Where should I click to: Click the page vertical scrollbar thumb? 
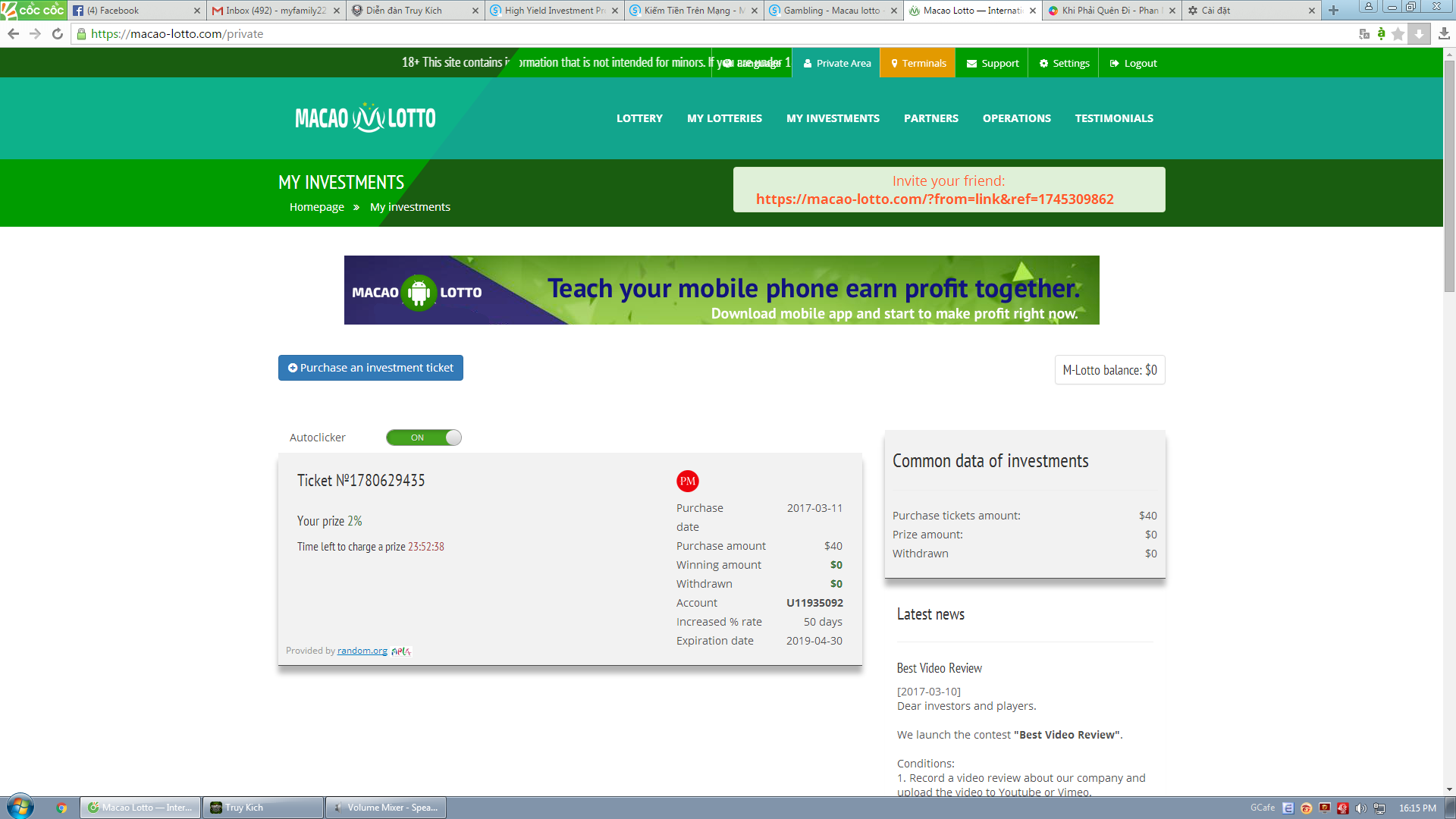[1449, 174]
